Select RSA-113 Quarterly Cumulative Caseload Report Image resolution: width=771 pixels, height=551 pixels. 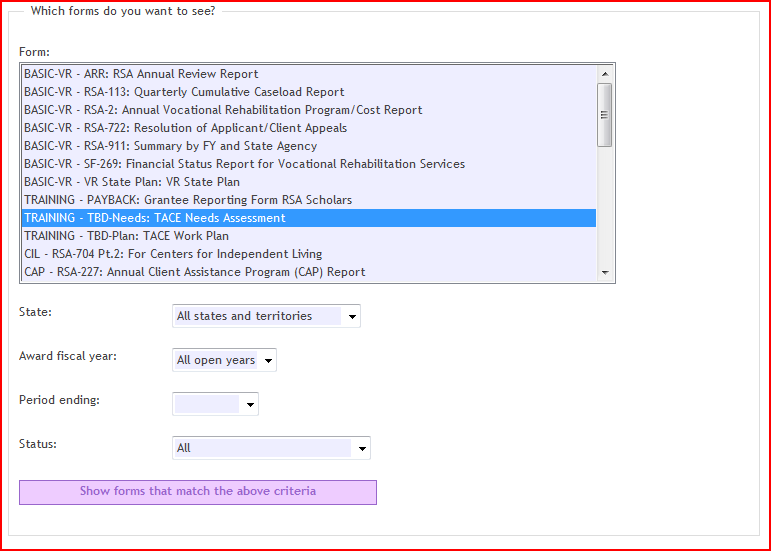[x=309, y=92]
